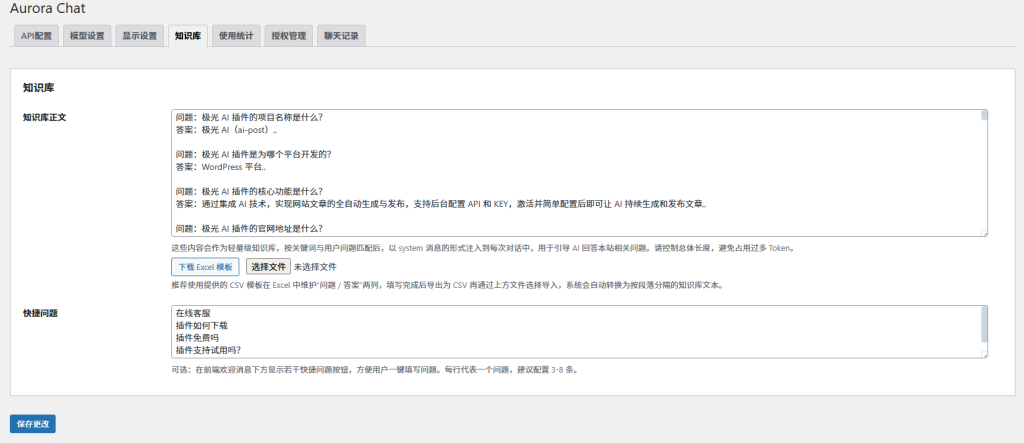Click the help text starting '这些内容会作为轻量级知识库'
Image resolution: width=1024 pixels, height=443 pixels.
click(483, 248)
